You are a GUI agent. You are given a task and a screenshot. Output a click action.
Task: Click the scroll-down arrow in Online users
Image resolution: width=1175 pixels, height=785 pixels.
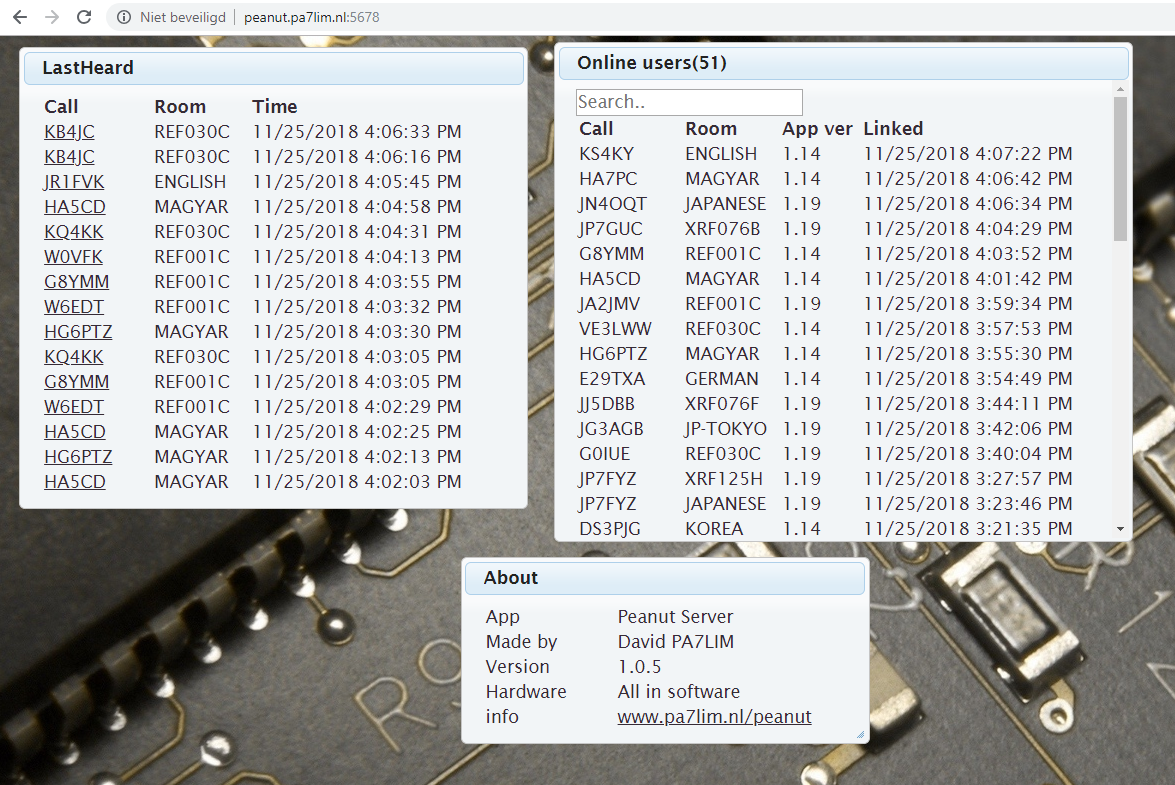click(1120, 528)
